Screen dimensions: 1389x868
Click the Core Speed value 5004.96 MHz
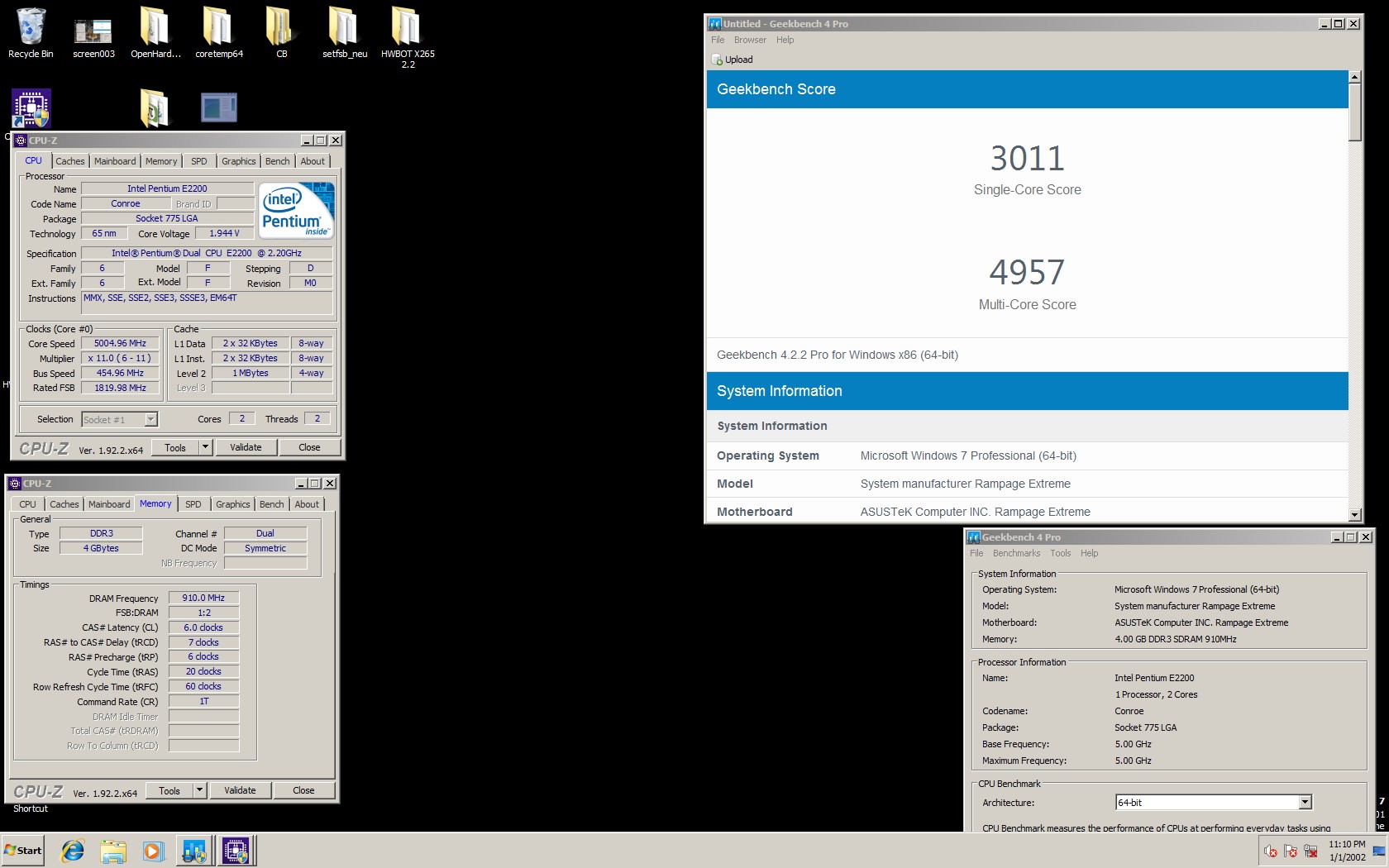(x=120, y=343)
